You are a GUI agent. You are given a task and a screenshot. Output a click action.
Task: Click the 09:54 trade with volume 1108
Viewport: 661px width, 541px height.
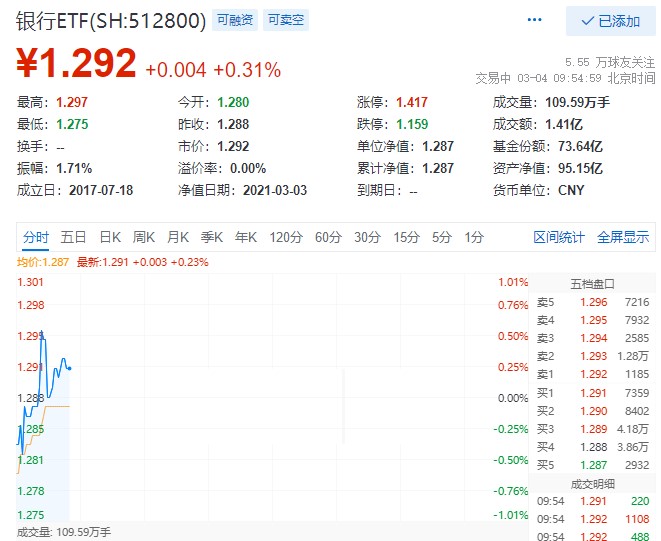593,519
